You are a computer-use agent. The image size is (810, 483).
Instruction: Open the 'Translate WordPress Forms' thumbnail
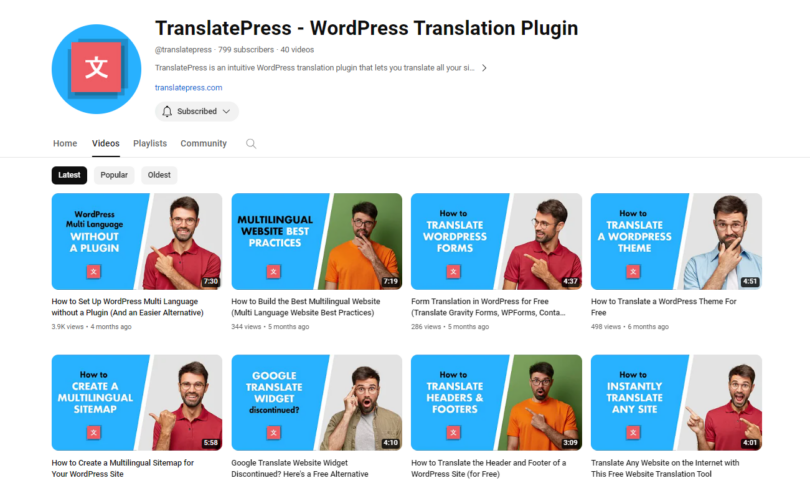[x=496, y=241]
